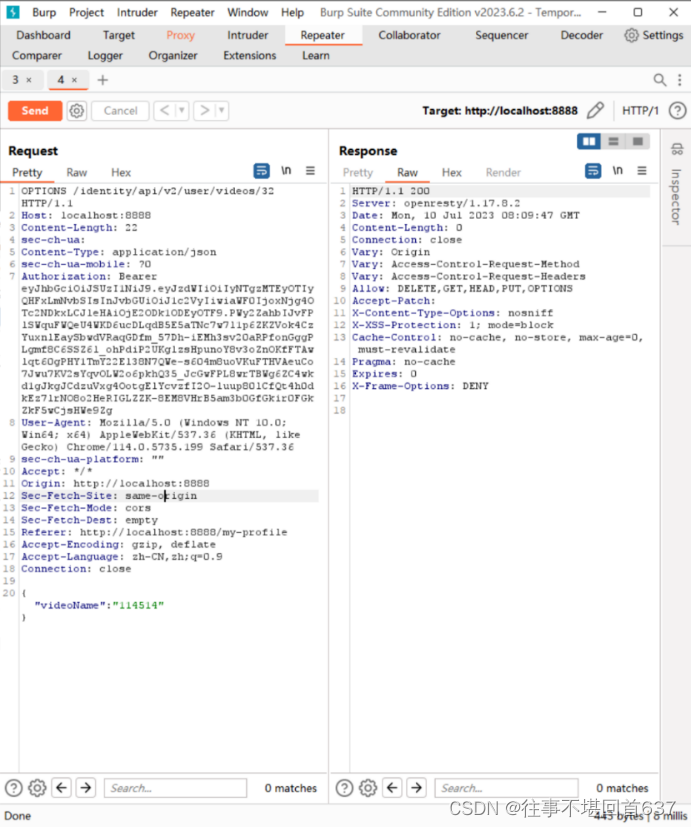Switch to Extensions tab
Image resolution: width=691 pixels, height=827 pixels.
pyautogui.click(x=249, y=55)
